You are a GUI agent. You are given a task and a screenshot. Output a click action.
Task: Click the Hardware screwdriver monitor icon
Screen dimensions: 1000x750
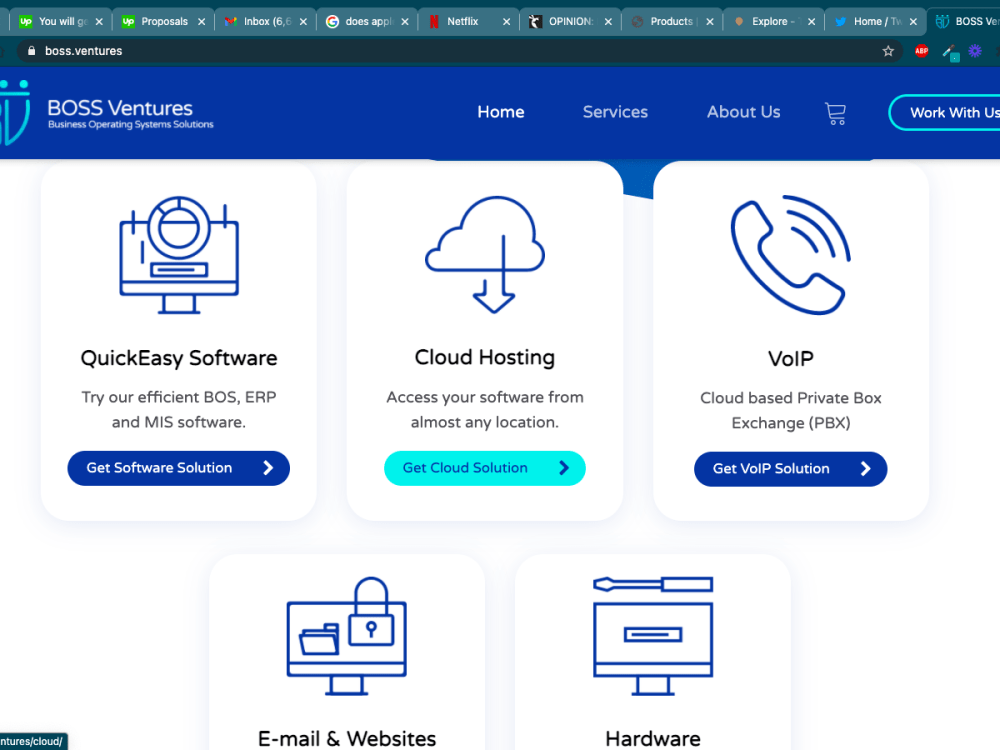652,636
